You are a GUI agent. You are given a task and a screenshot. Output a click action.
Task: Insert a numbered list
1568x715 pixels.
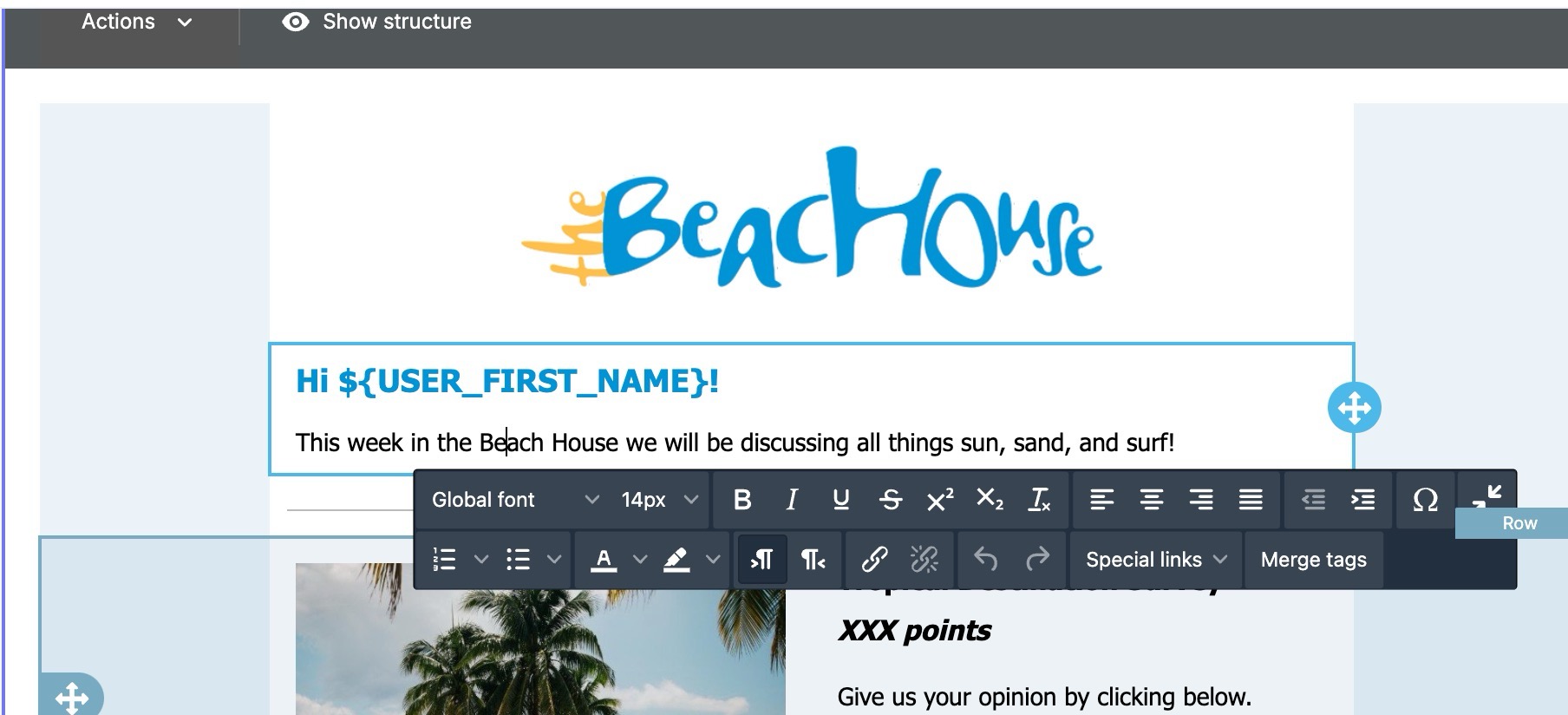444,560
